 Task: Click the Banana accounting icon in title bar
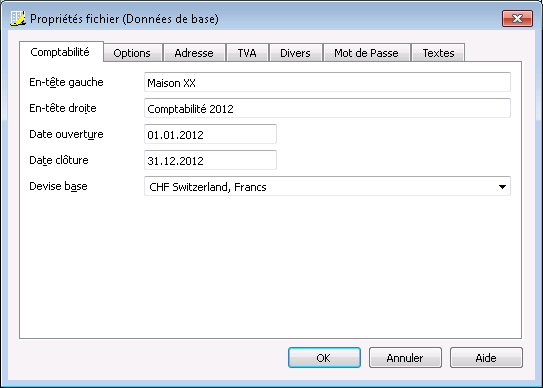point(18,18)
